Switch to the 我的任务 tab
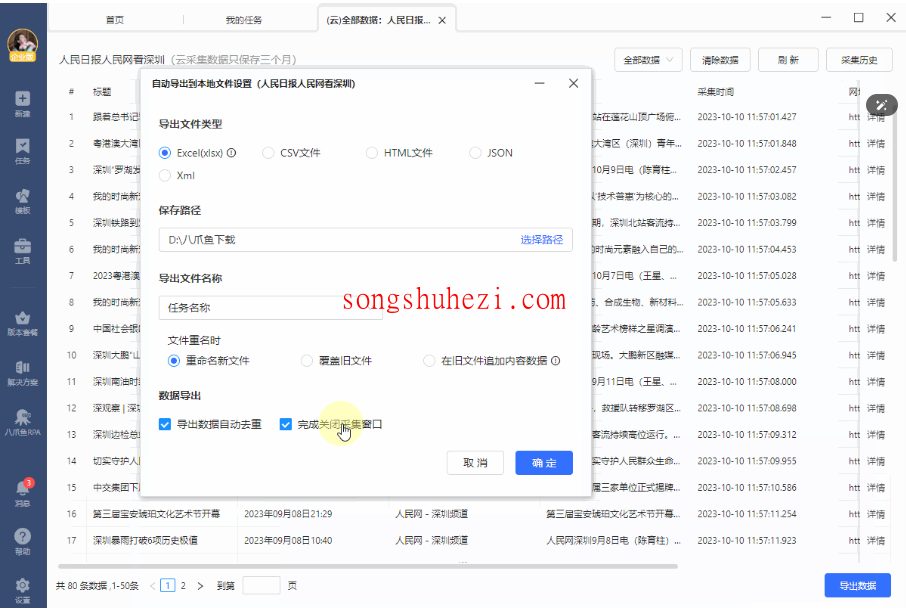This screenshot has height=614, width=906. 243,20
